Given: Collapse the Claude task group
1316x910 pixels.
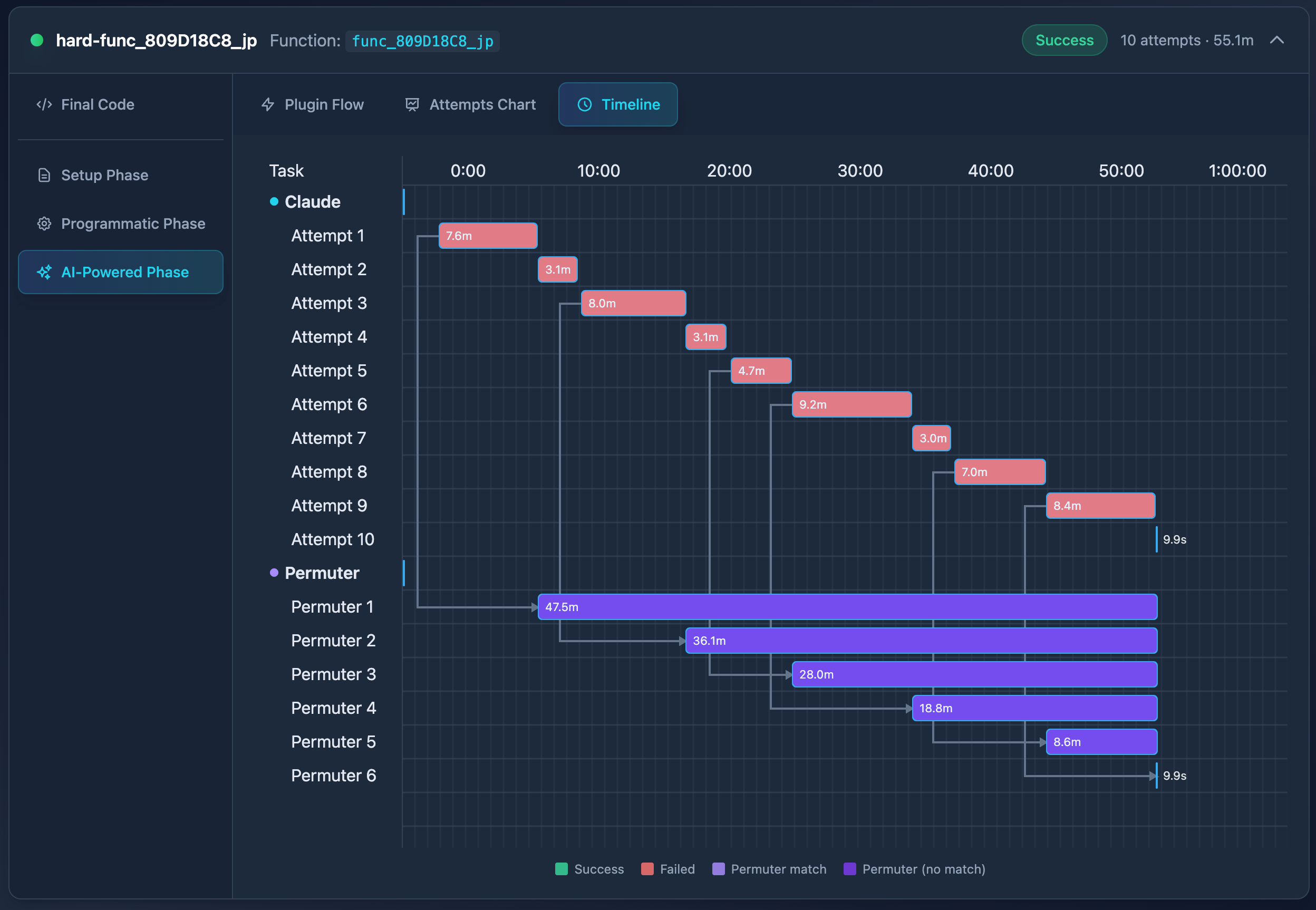Looking at the screenshot, I should pos(312,202).
